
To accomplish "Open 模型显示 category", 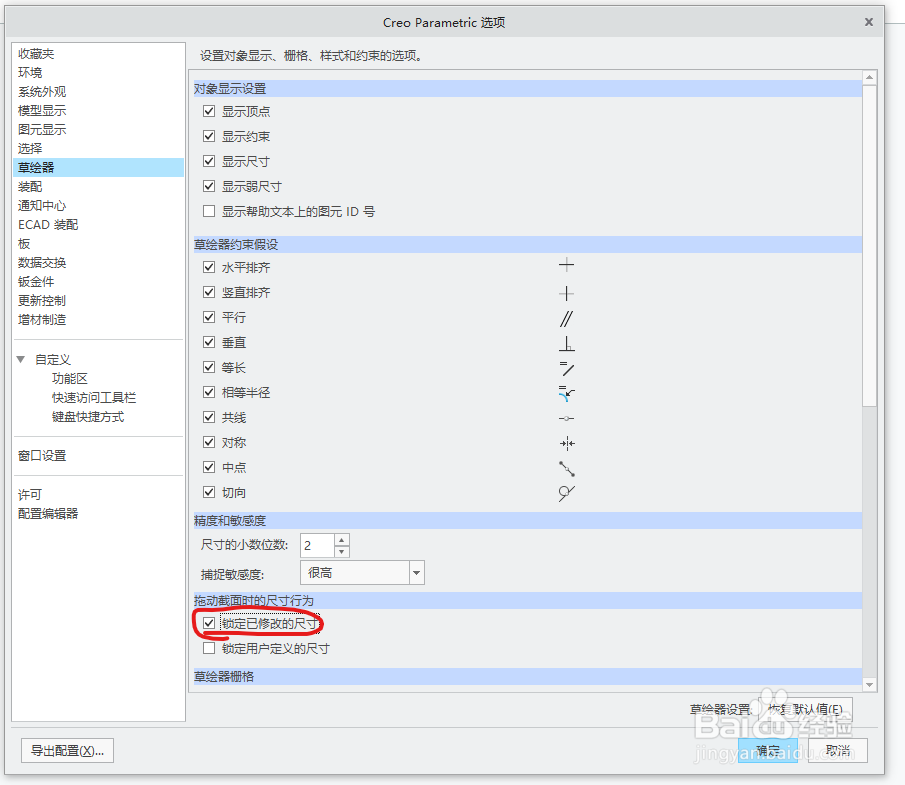I will pos(42,111).
